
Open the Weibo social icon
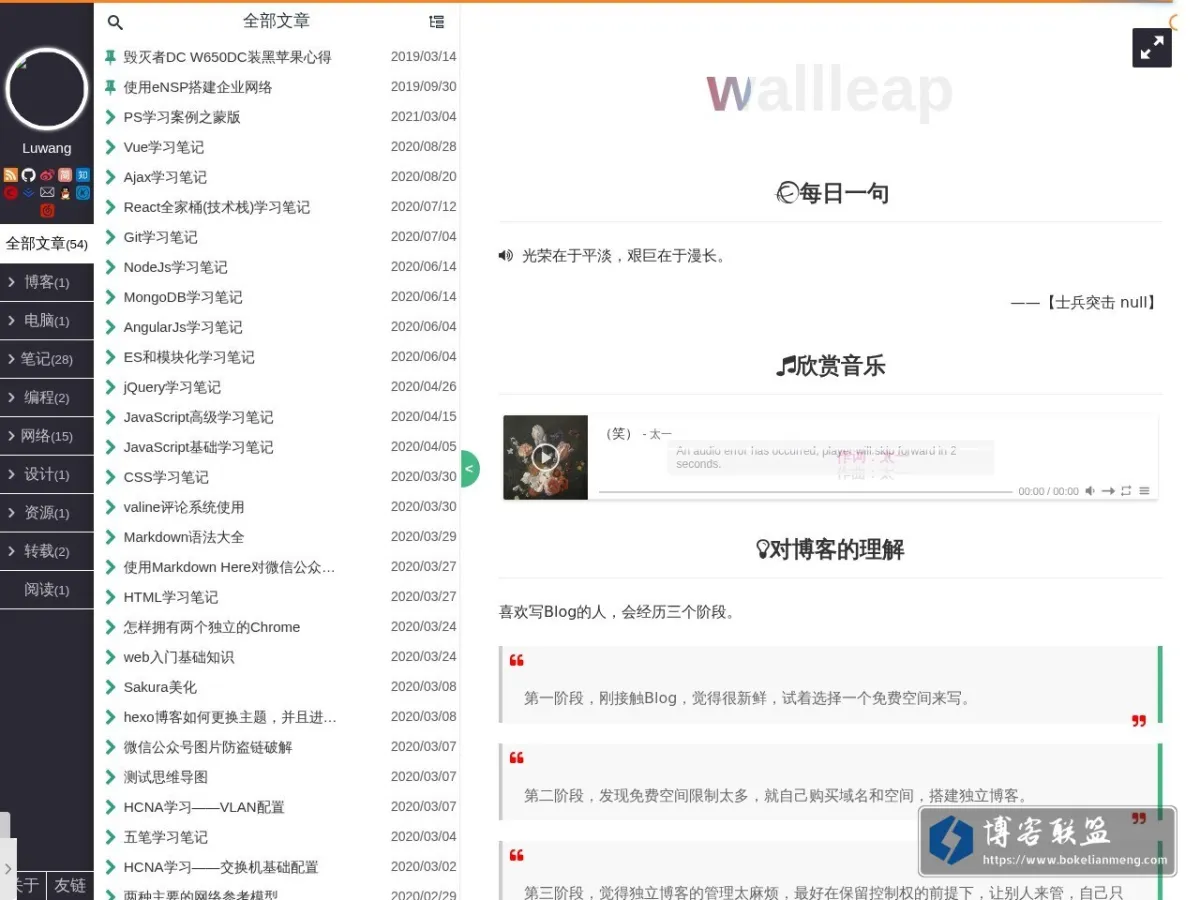click(x=47, y=175)
